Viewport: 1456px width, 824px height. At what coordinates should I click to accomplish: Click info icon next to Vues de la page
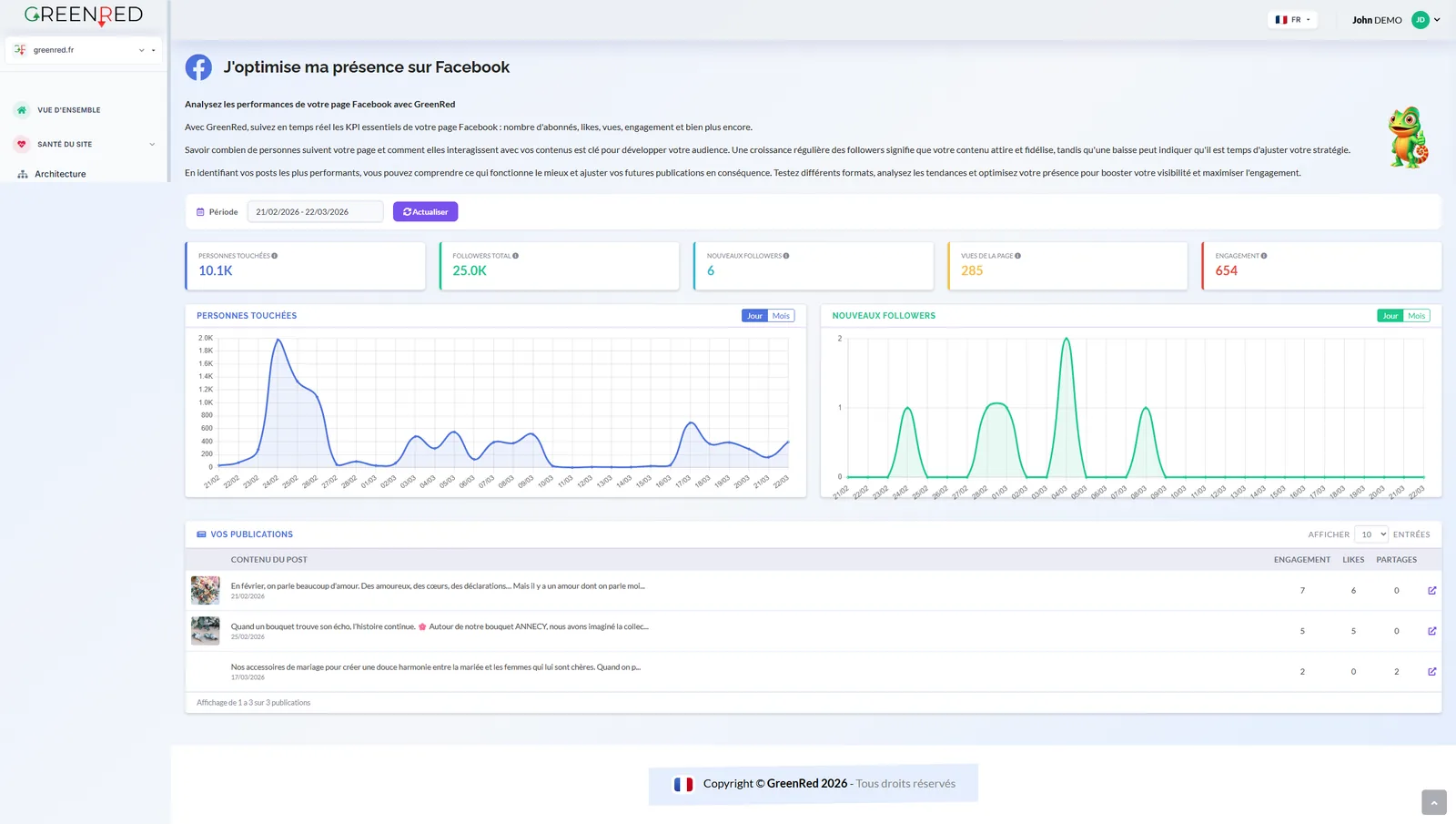point(1017,256)
